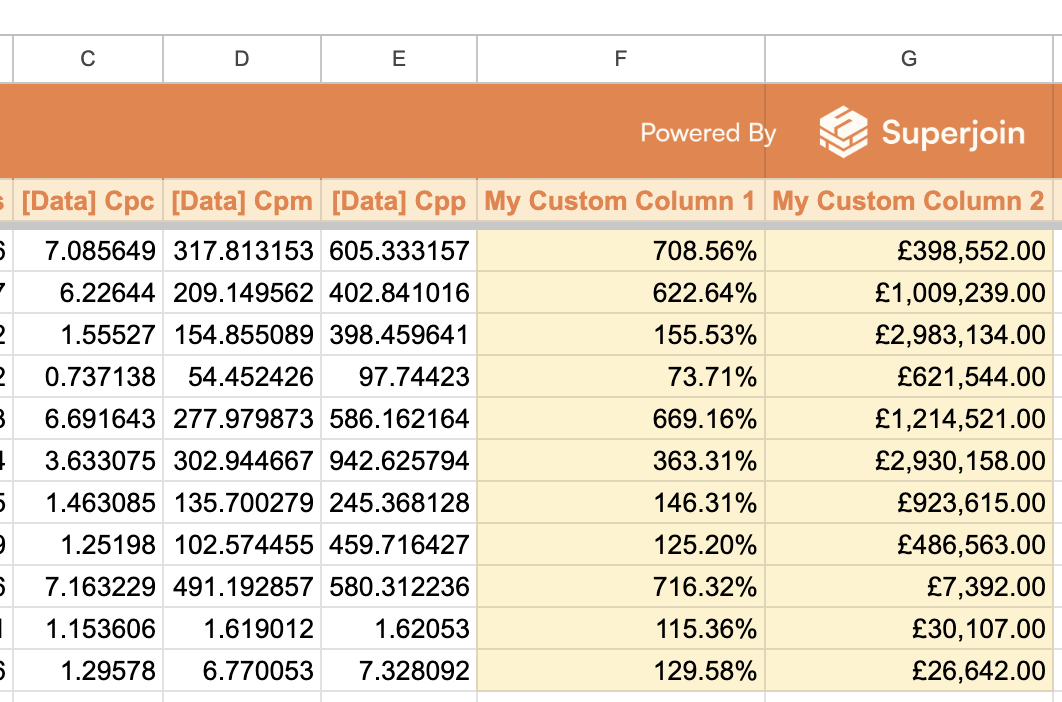Click the [Data] Cpp header cell

(x=399, y=201)
